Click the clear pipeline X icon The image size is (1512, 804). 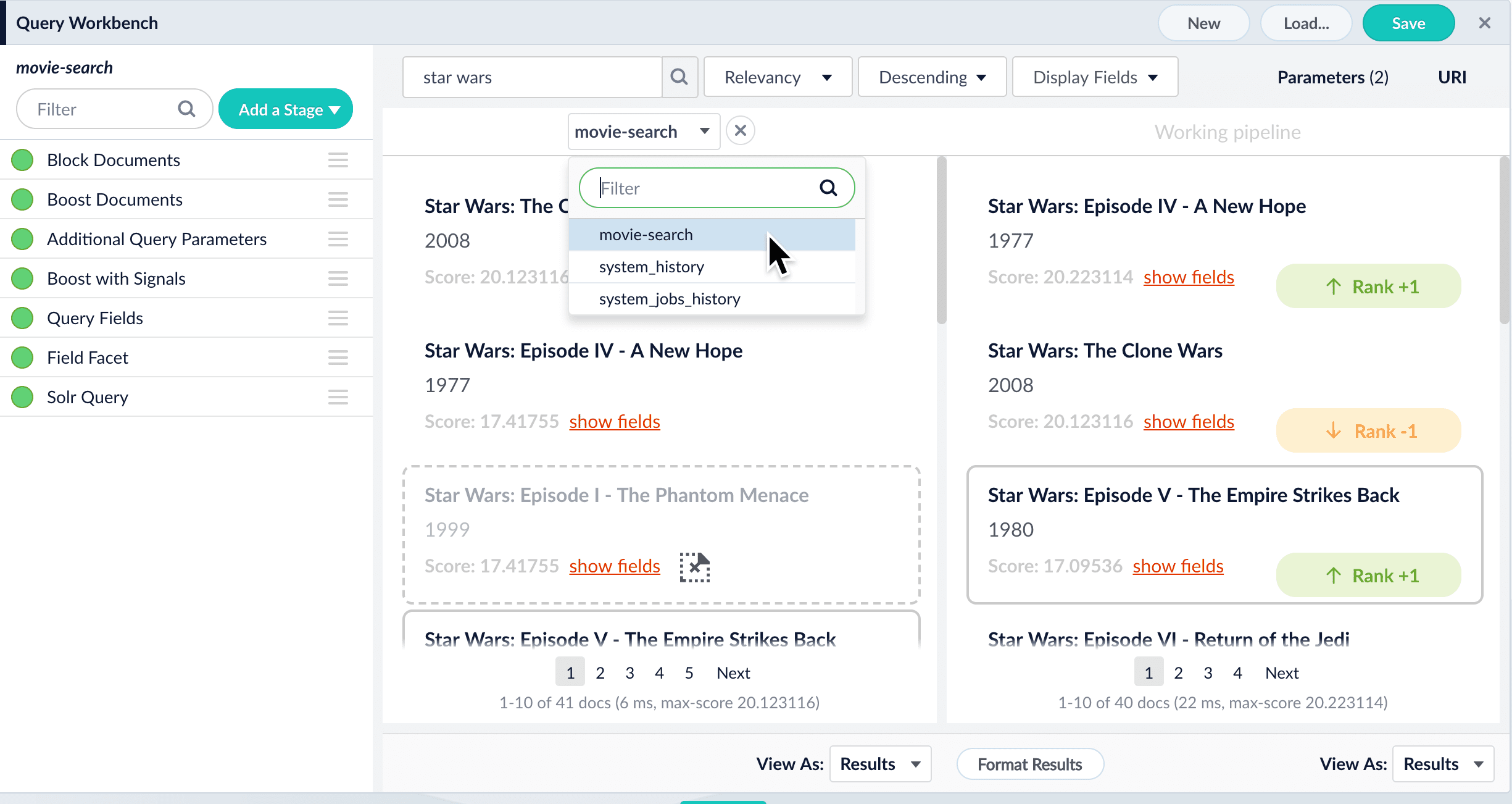(x=740, y=131)
